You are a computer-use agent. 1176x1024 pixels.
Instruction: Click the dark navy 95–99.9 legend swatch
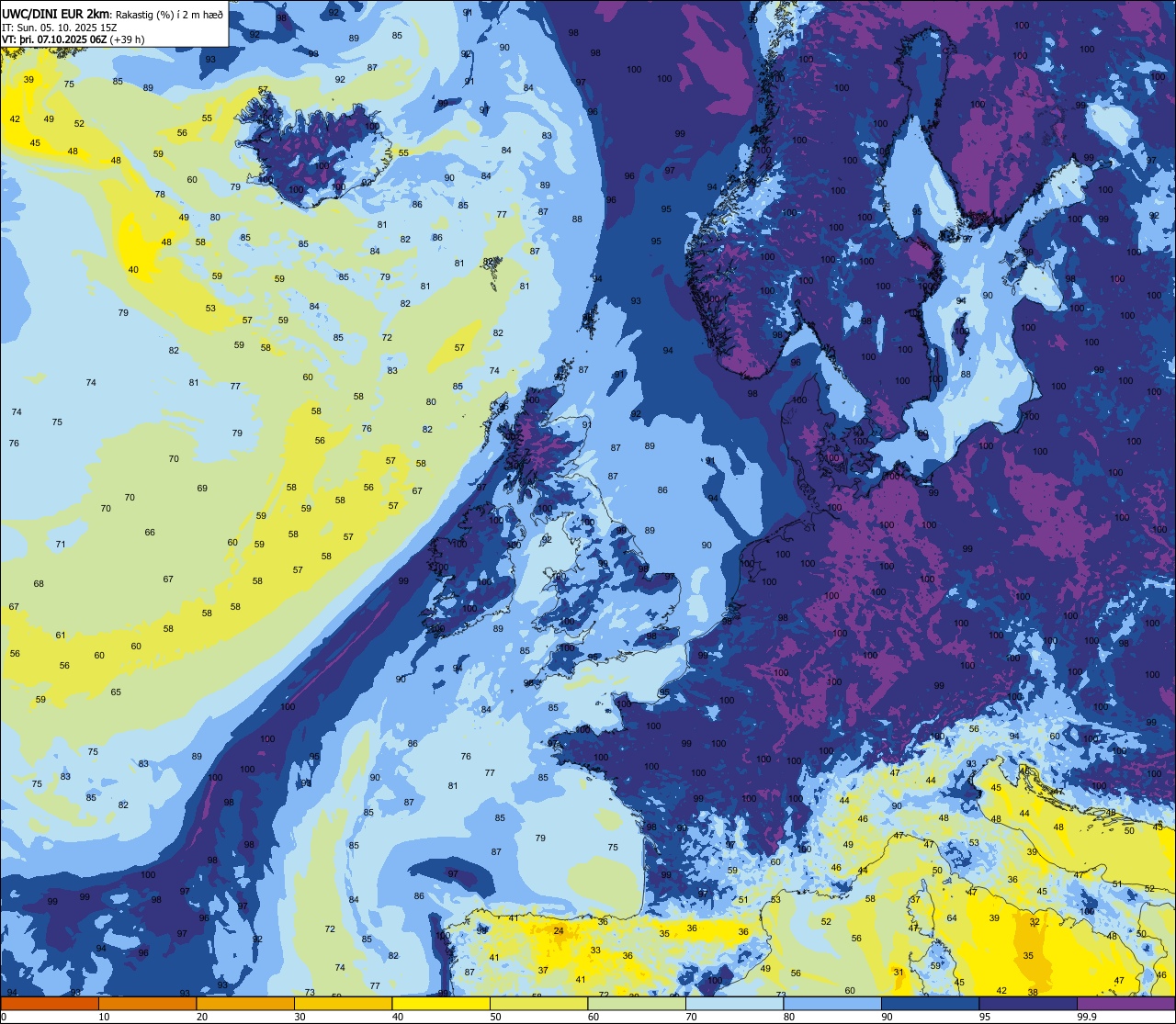point(1029,1003)
